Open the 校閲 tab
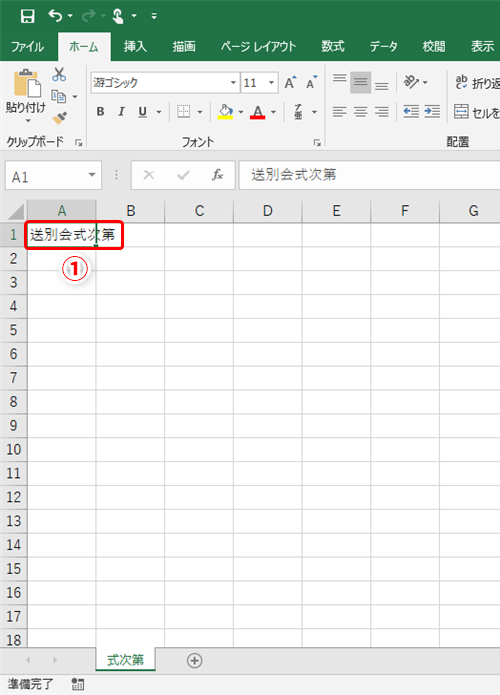 pyautogui.click(x=434, y=46)
